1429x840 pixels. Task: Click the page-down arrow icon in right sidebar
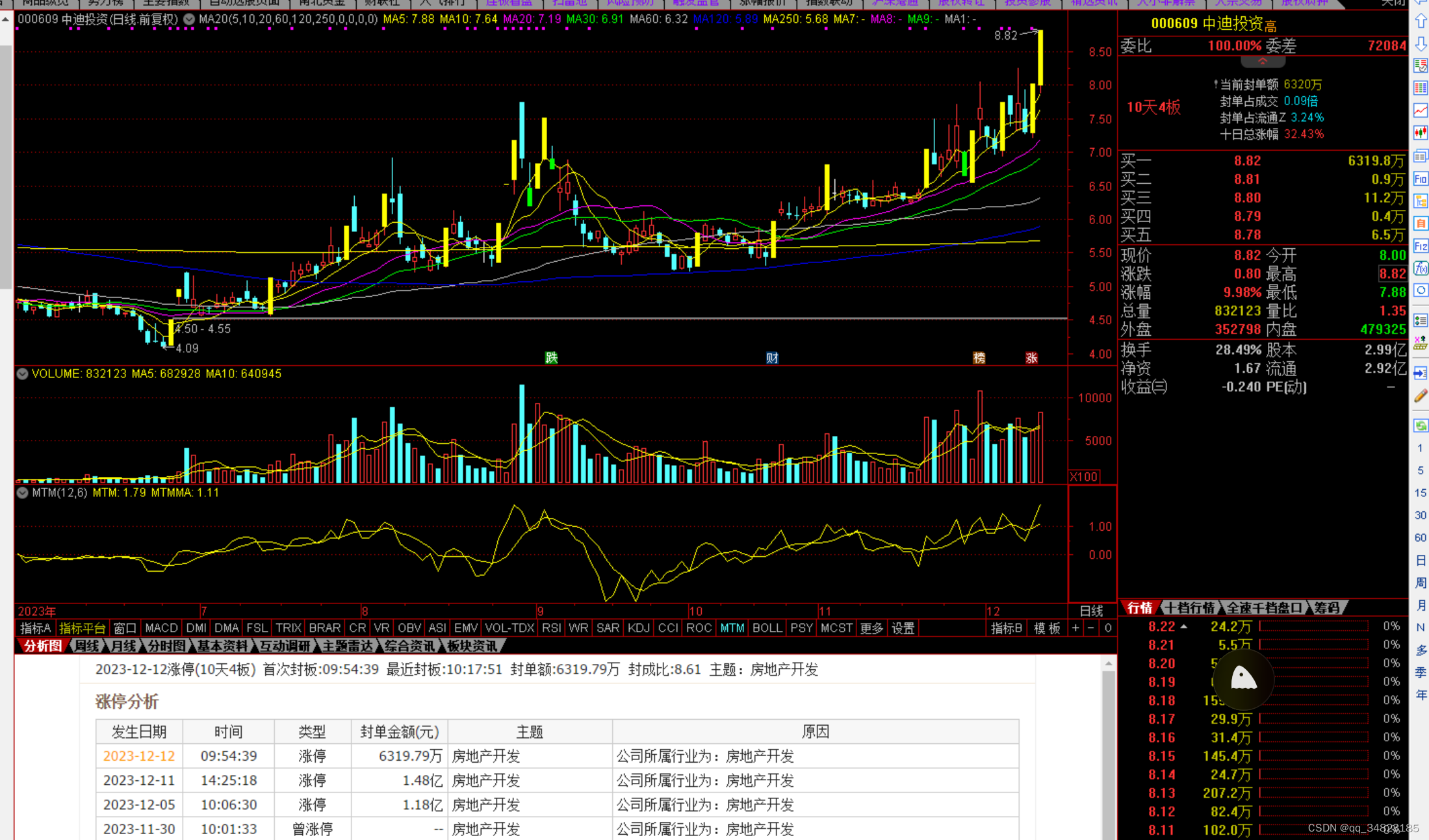click(1421, 44)
